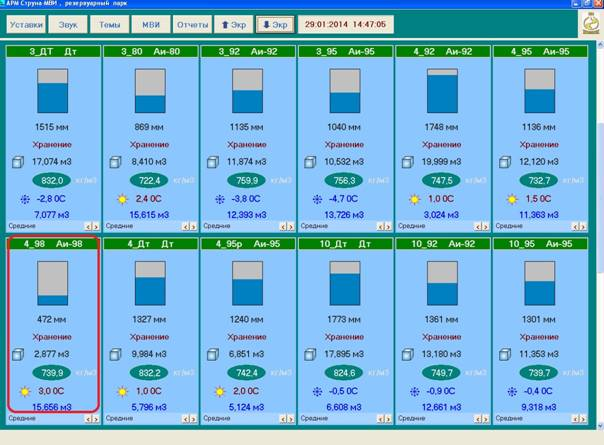
Task: Click right arrow in 3_ДТ tank footer
Action: tap(96, 227)
